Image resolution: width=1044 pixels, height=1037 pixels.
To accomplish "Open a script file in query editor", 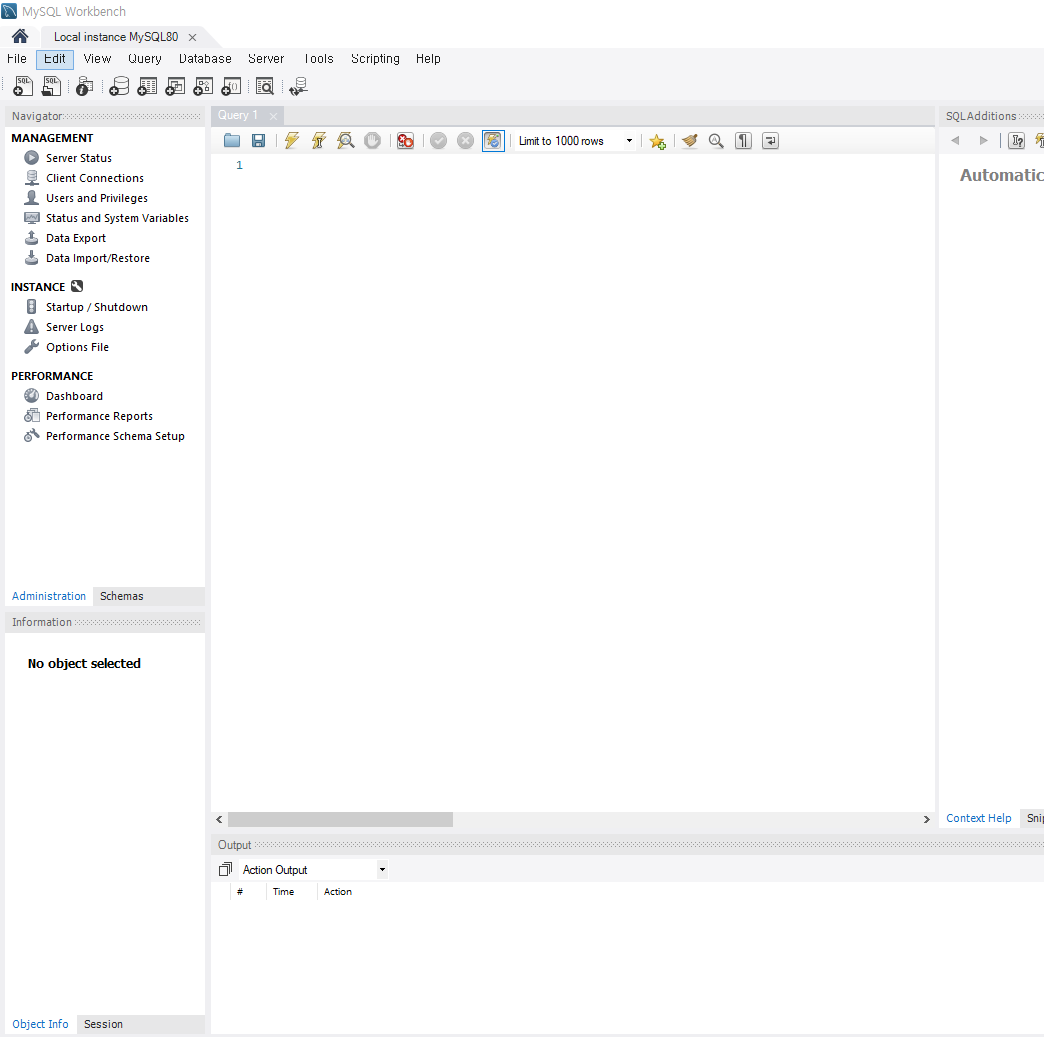I will point(232,141).
